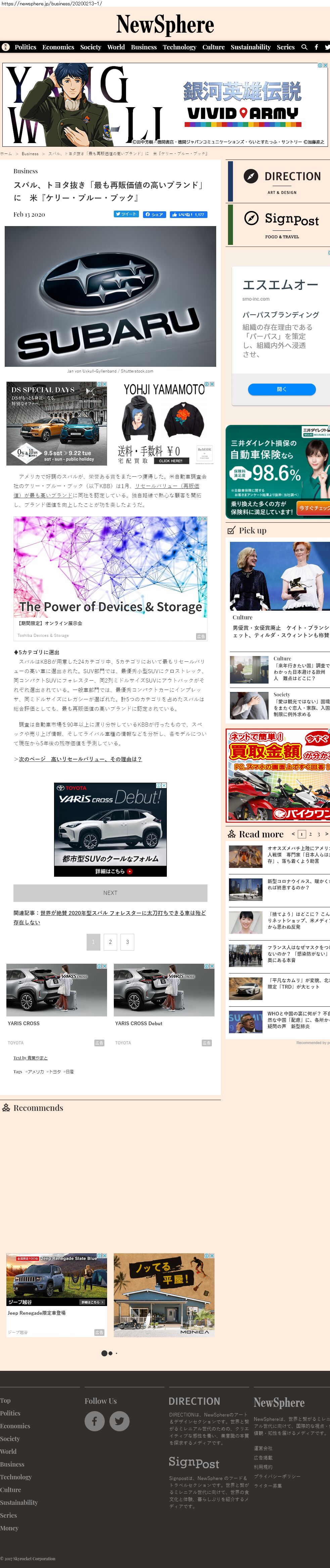Screen dimensions: 330x1568
Task: Click the footer Money link
Action: coord(9,1528)
